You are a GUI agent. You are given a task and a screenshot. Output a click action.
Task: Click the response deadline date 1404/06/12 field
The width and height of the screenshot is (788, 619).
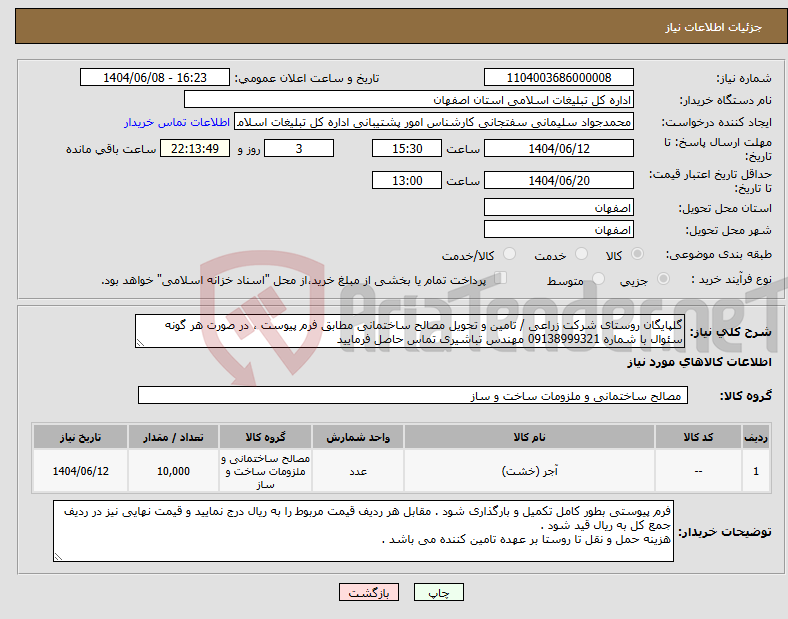(558, 149)
